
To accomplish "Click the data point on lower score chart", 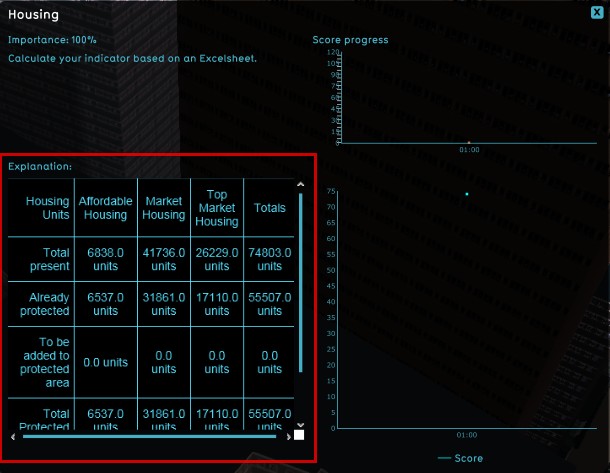I will (x=467, y=194).
